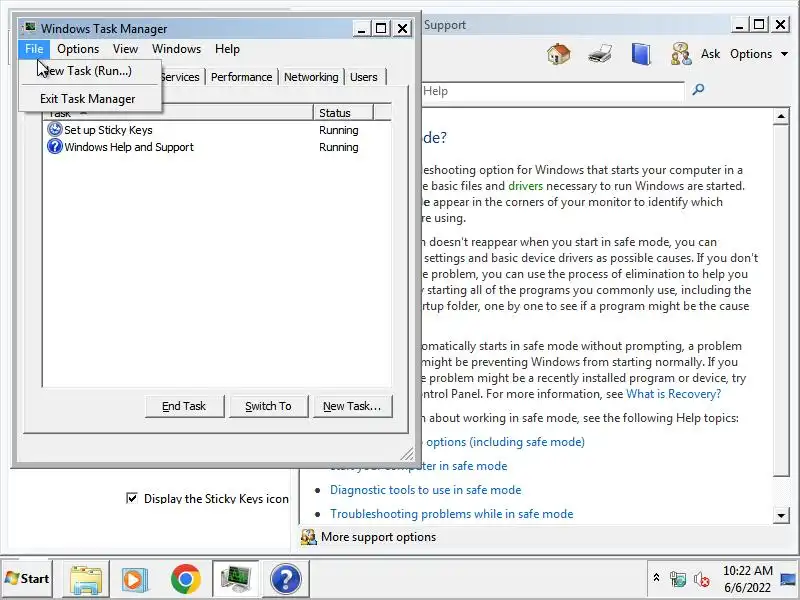
Task: Open Browse Help book icon
Action: 641,54
